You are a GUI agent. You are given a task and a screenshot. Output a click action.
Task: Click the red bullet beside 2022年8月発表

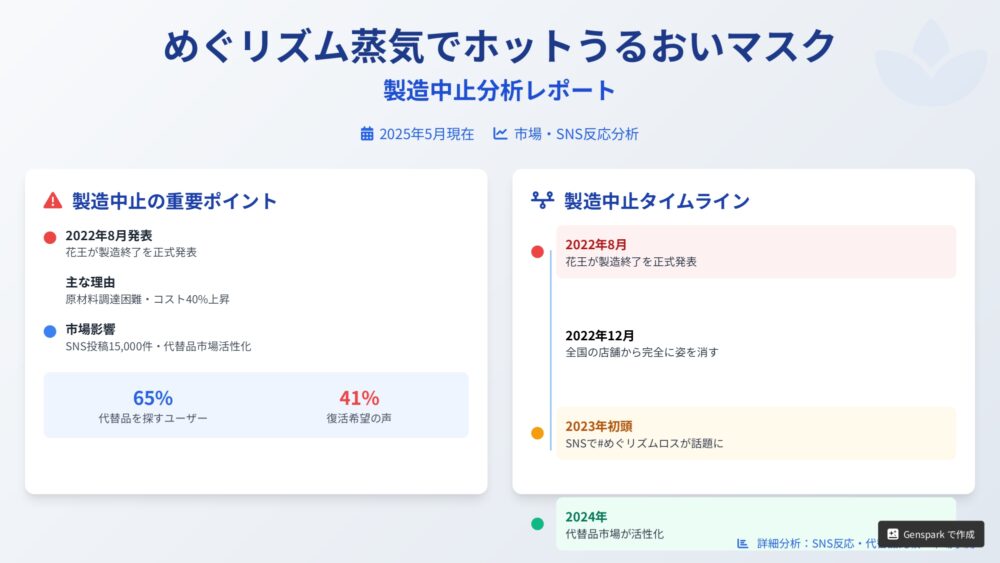tap(50, 238)
